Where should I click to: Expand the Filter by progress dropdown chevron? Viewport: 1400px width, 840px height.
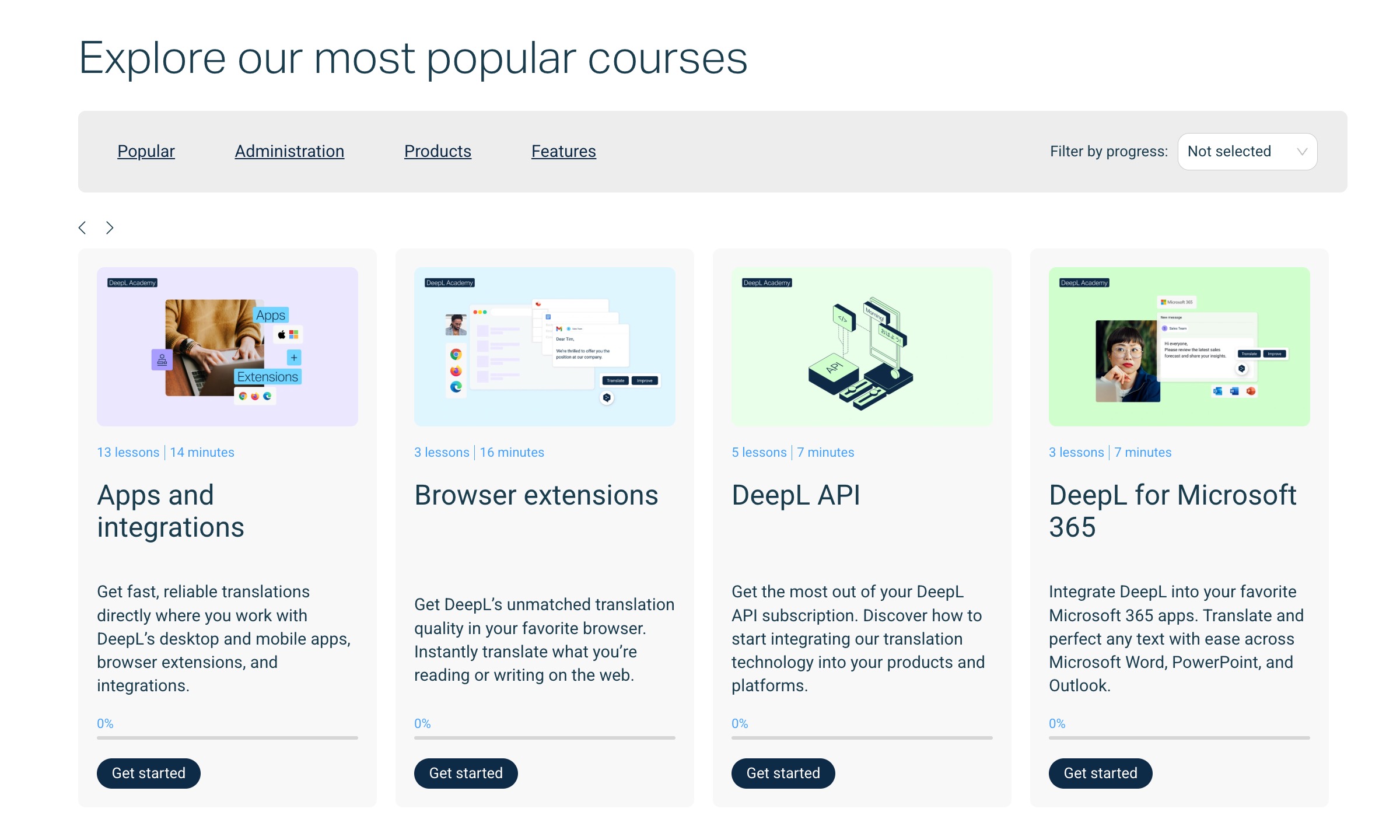[x=1301, y=151]
